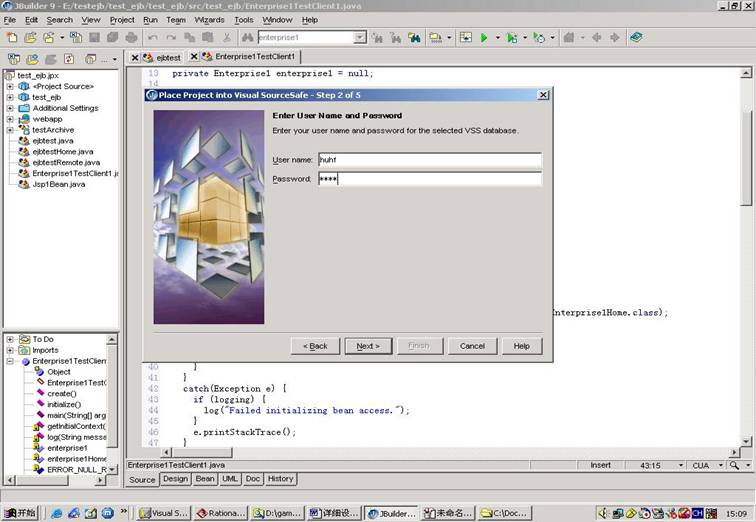
Task: Switch to the Bean tab
Action: point(205,479)
